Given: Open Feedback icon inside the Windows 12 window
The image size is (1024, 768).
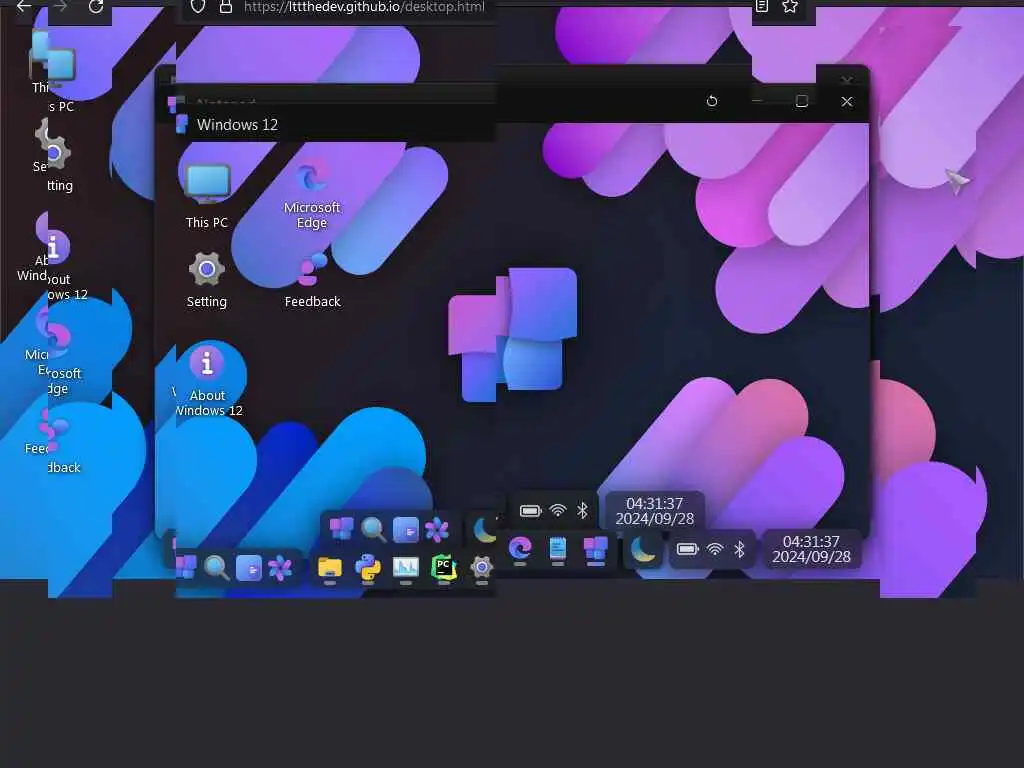Looking at the screenshot, I should (x=312, y=280).
